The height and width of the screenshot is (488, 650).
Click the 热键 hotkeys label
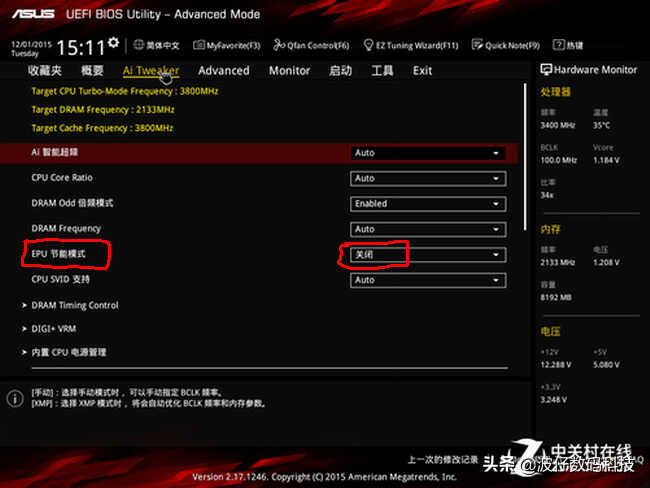[x=575, y=45]
